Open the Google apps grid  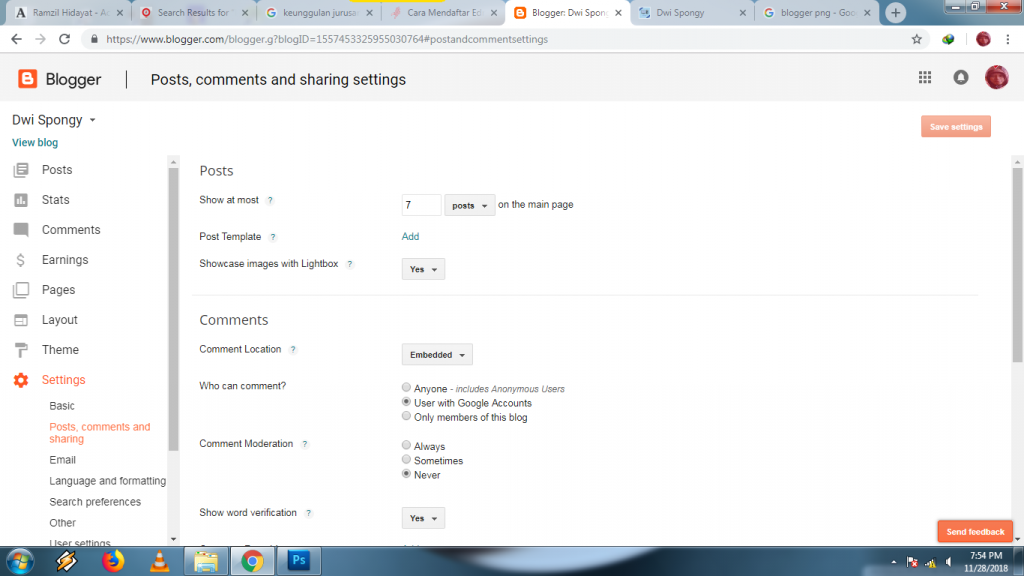[x=925, y=78]
